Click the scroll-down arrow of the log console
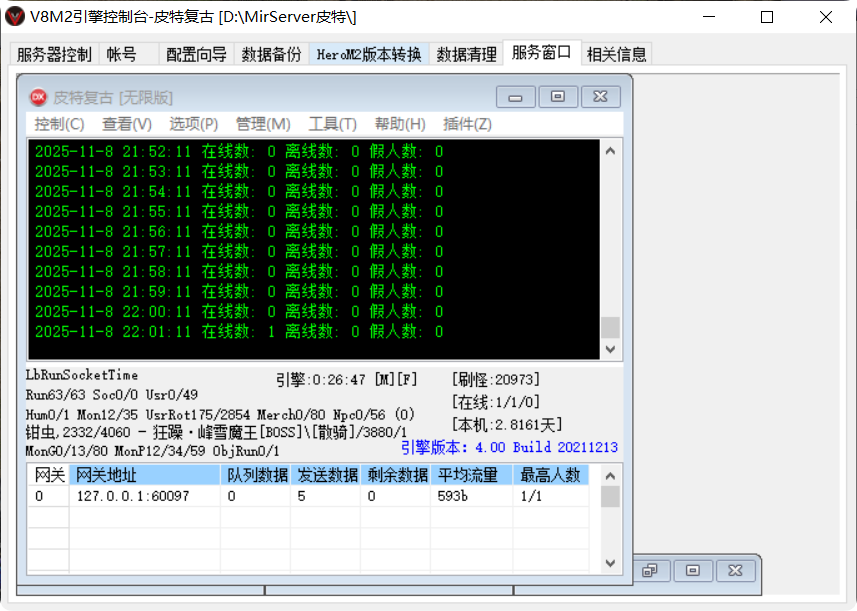 click(x=610, y=350)
